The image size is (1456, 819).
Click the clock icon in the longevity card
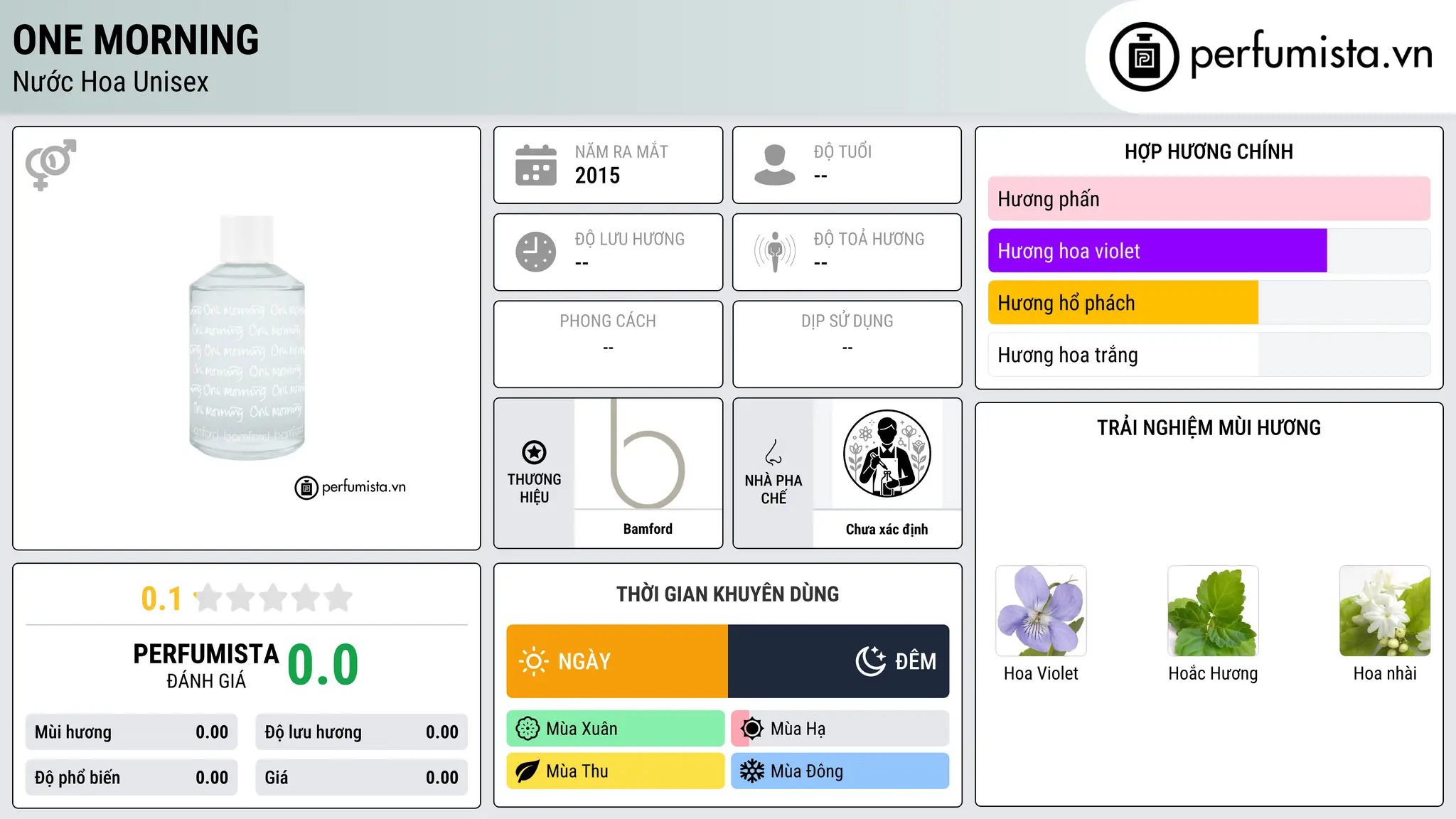[x=536, y=252]
